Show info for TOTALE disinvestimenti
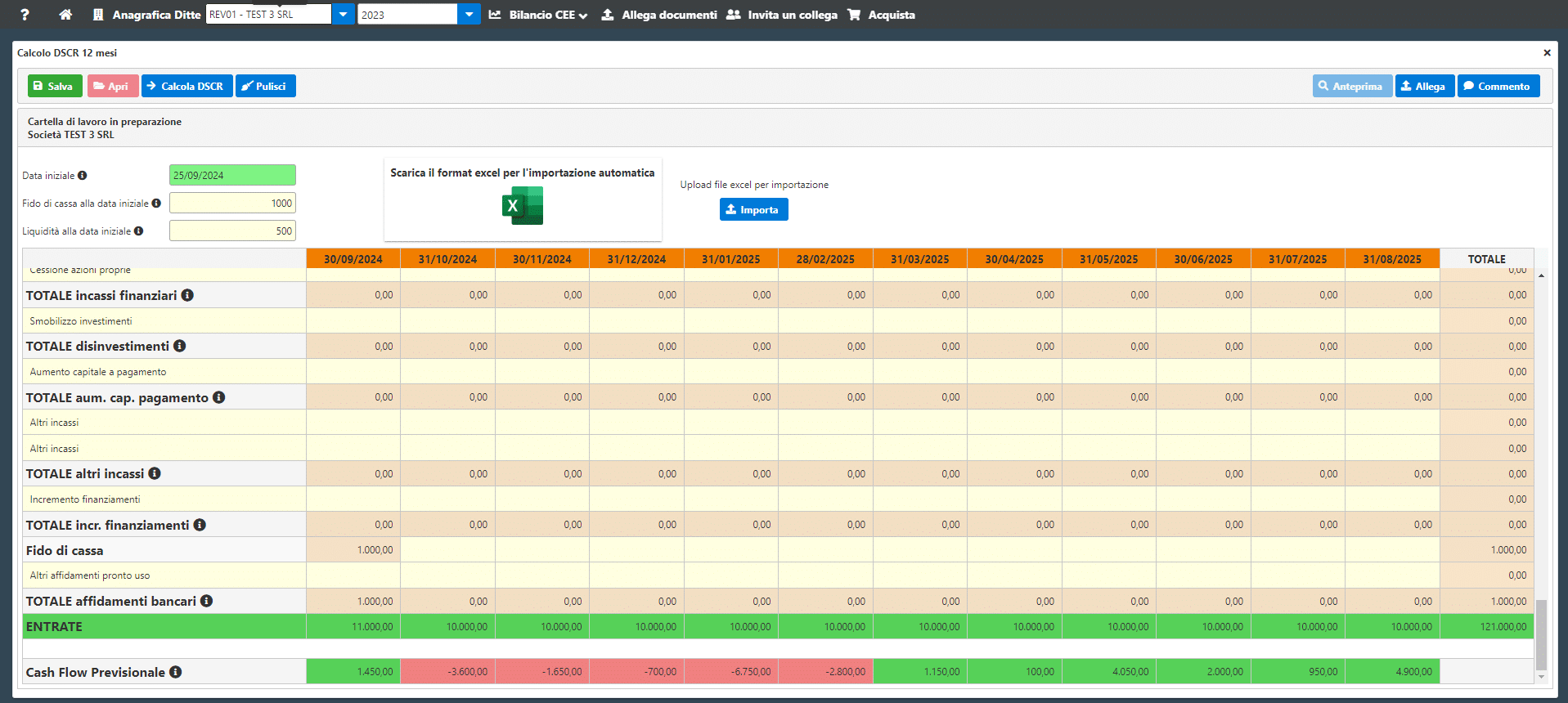Image resolution: width=1568 pixels, height=703 pixels. tap(180, 346)
